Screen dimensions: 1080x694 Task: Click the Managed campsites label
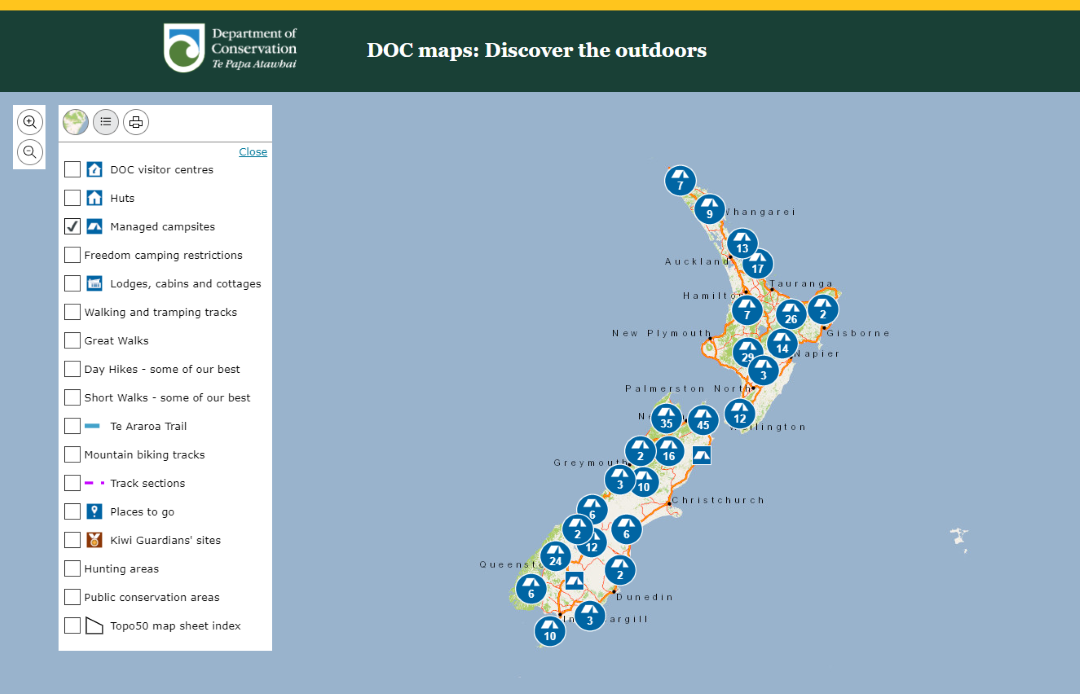tap(163, 227)
